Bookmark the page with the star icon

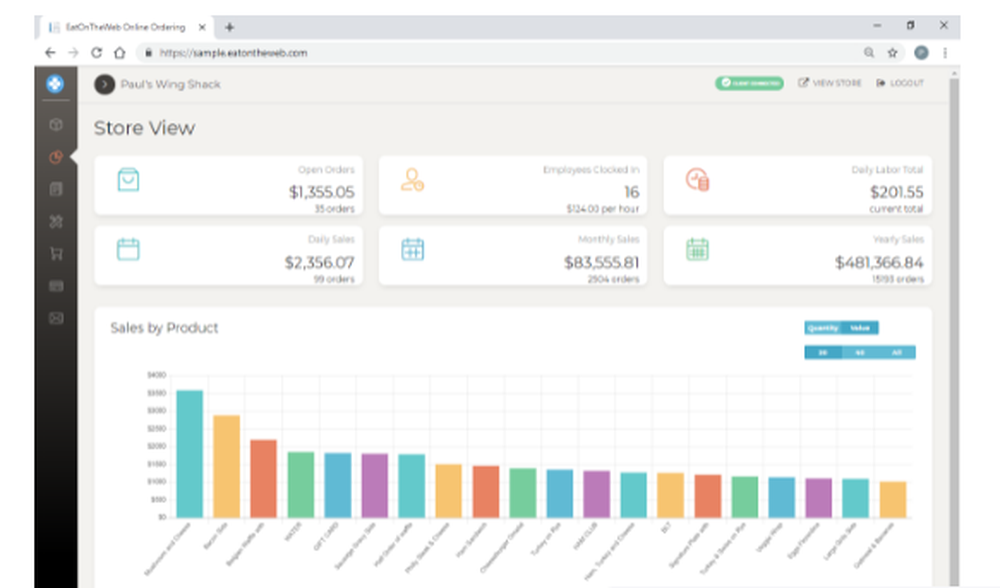892,53
